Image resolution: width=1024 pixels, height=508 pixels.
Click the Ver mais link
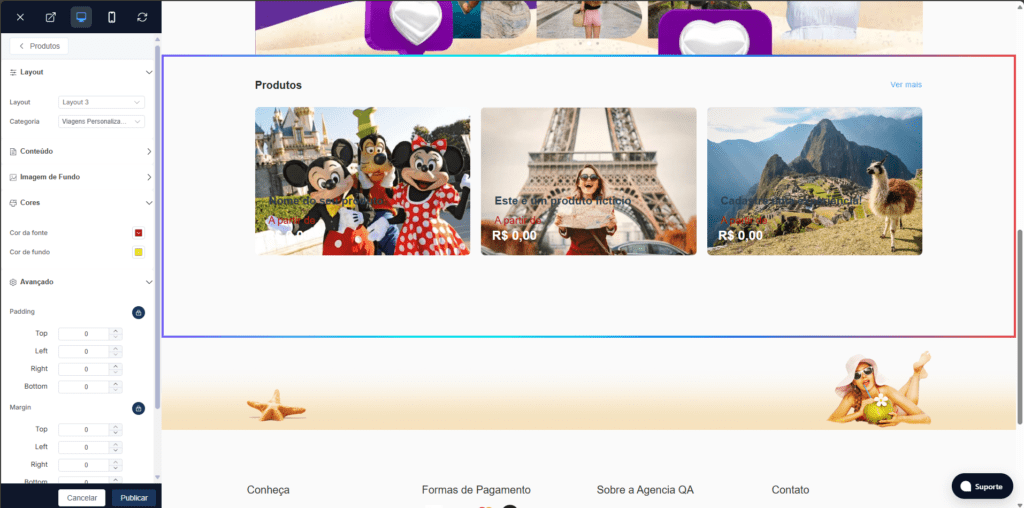pyautogui.click(x=906, y=85)
